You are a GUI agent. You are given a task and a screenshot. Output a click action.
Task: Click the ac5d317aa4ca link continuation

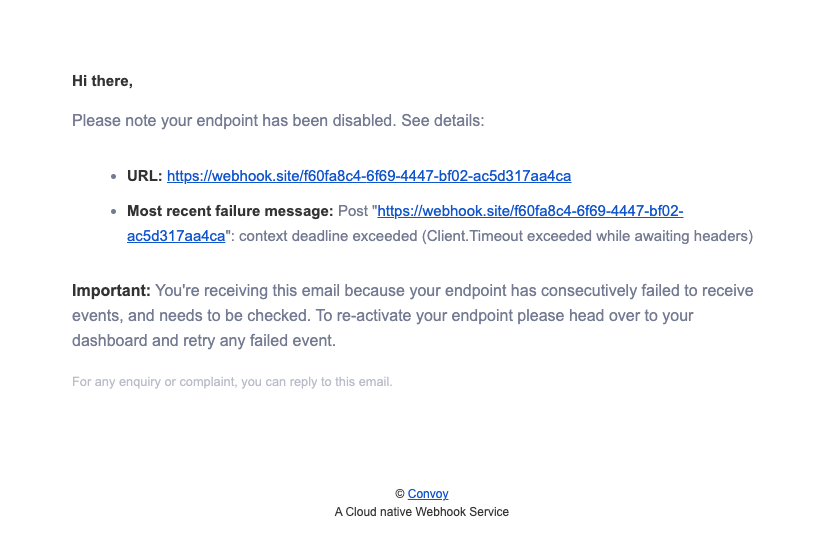click(x=176, y=236)
